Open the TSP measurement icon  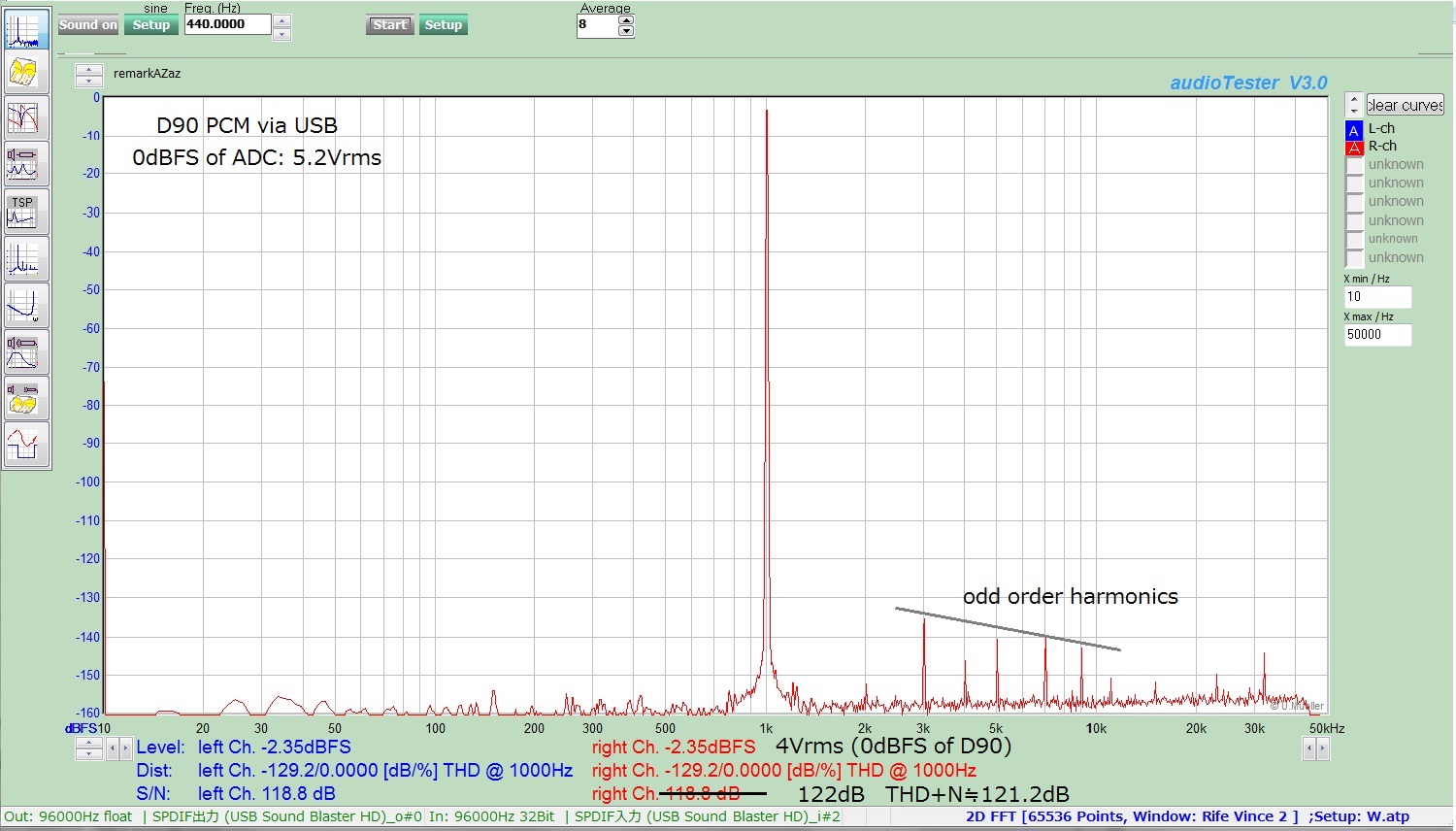[x=24, y=211]
